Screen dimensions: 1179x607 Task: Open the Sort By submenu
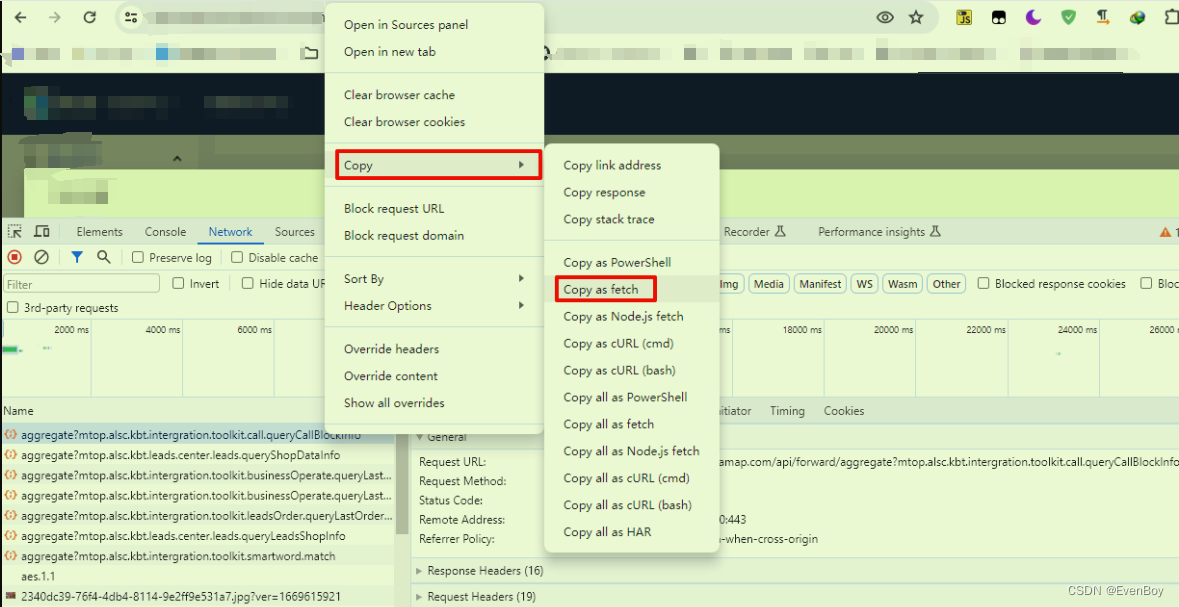(x=434, y=279)
